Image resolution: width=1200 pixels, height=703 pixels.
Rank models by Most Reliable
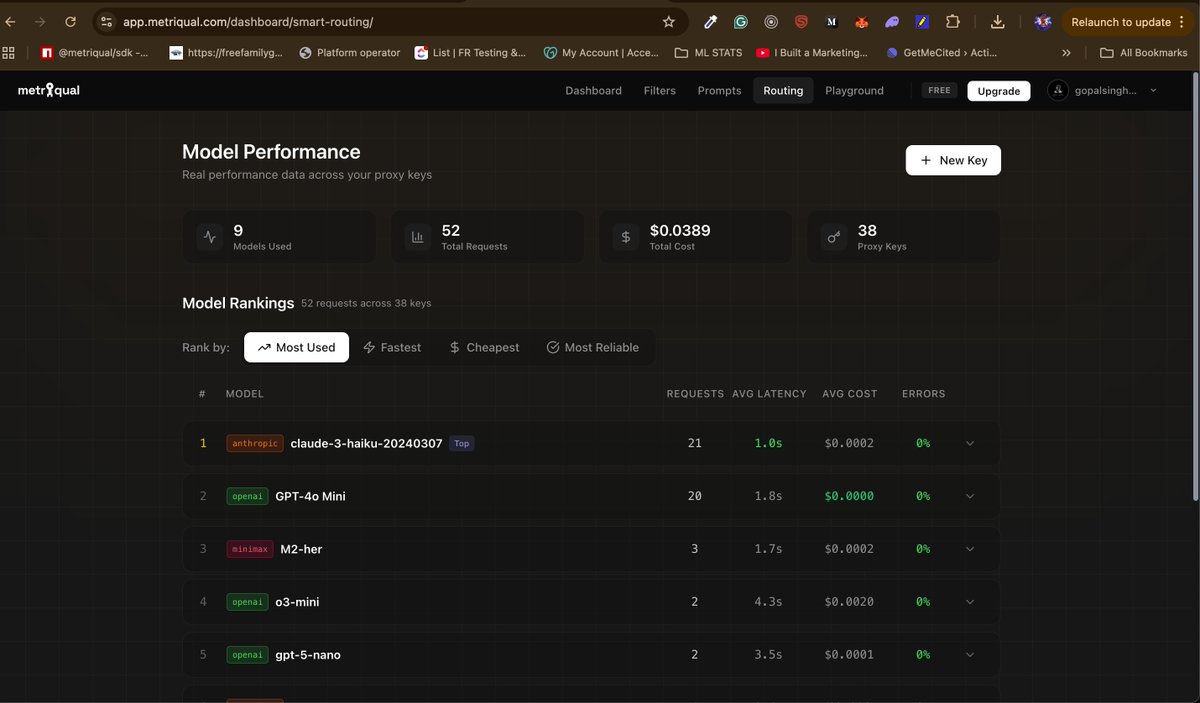click(x=593, y=347)
